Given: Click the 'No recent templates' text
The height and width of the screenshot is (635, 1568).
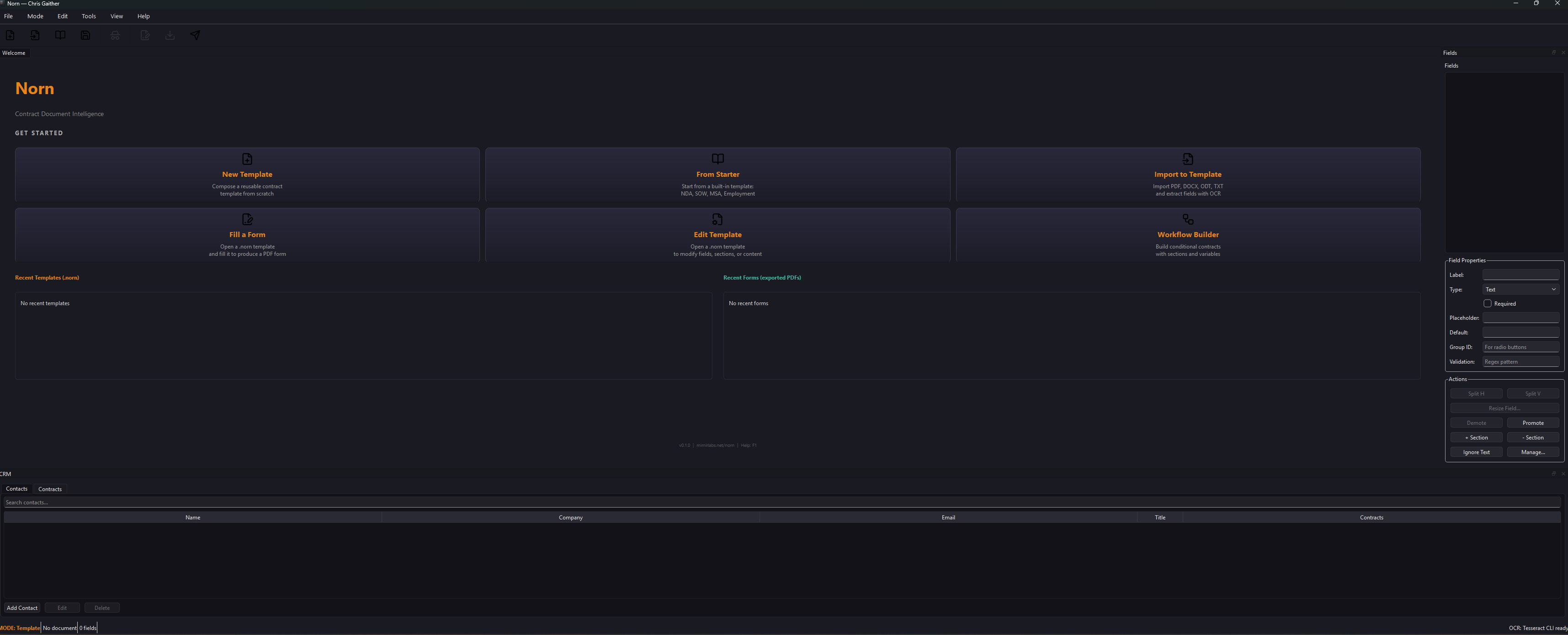Looking at the screenshot, I should tap(45, 303).
